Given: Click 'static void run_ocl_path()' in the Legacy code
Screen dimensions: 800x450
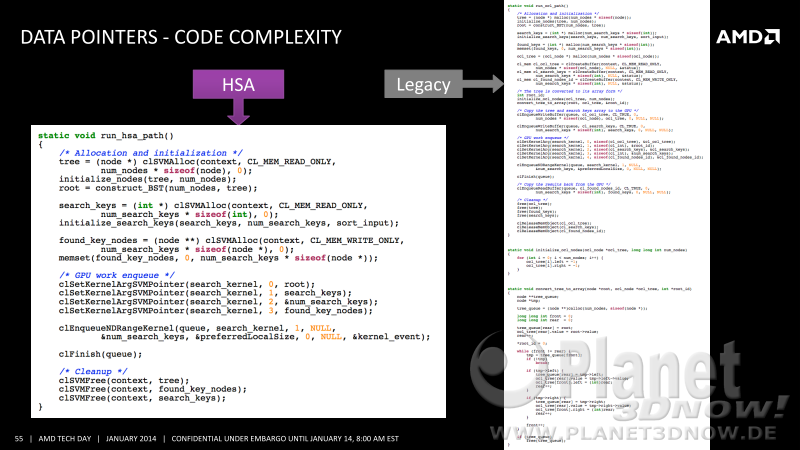Looking at the screenshot, I should (538, 6).
